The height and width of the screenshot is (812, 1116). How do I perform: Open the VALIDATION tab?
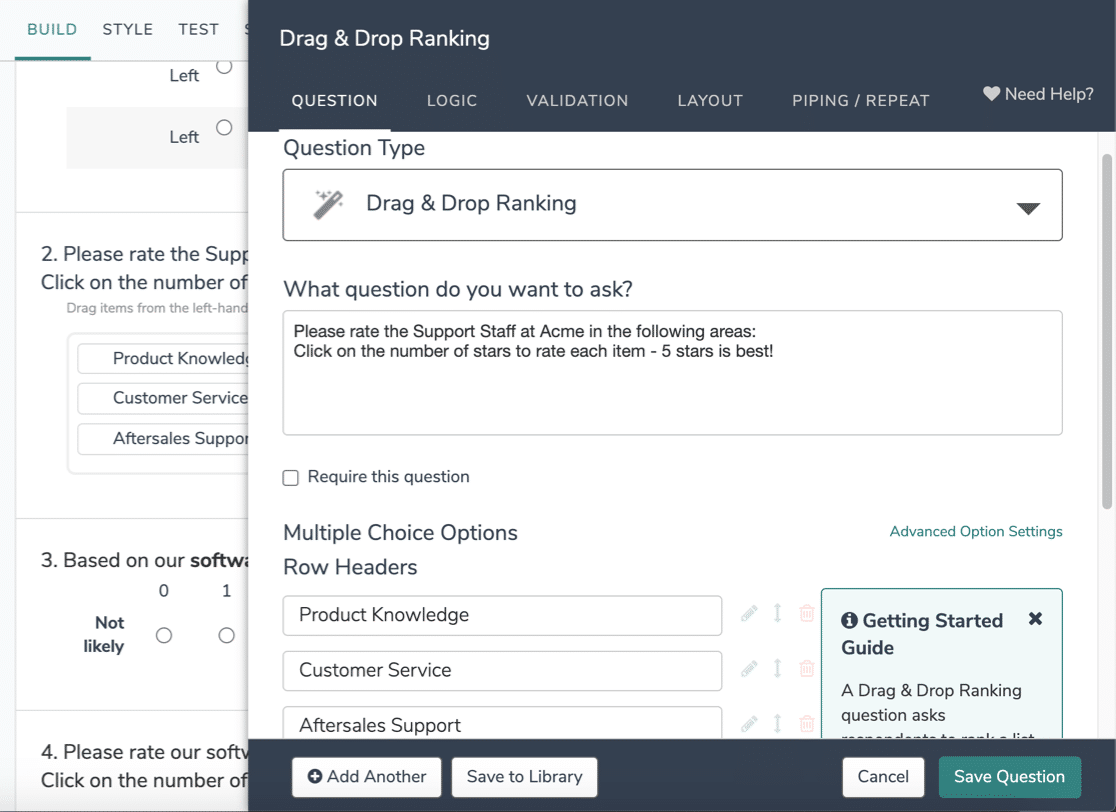click(x=577, y=100)
